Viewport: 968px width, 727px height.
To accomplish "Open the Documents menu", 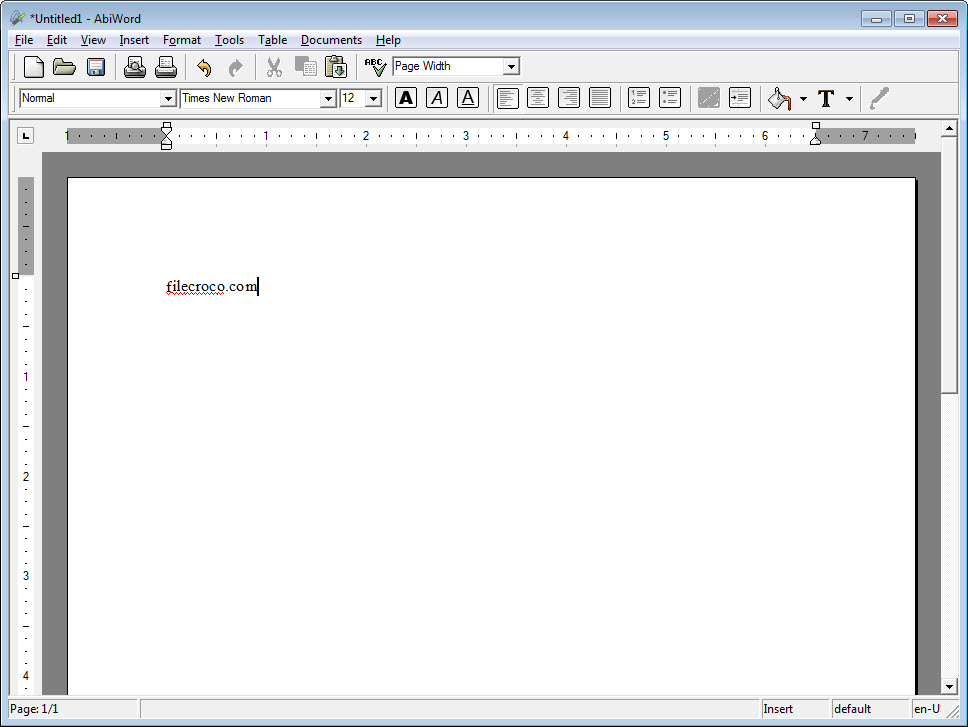I will (x=332, y=40).
